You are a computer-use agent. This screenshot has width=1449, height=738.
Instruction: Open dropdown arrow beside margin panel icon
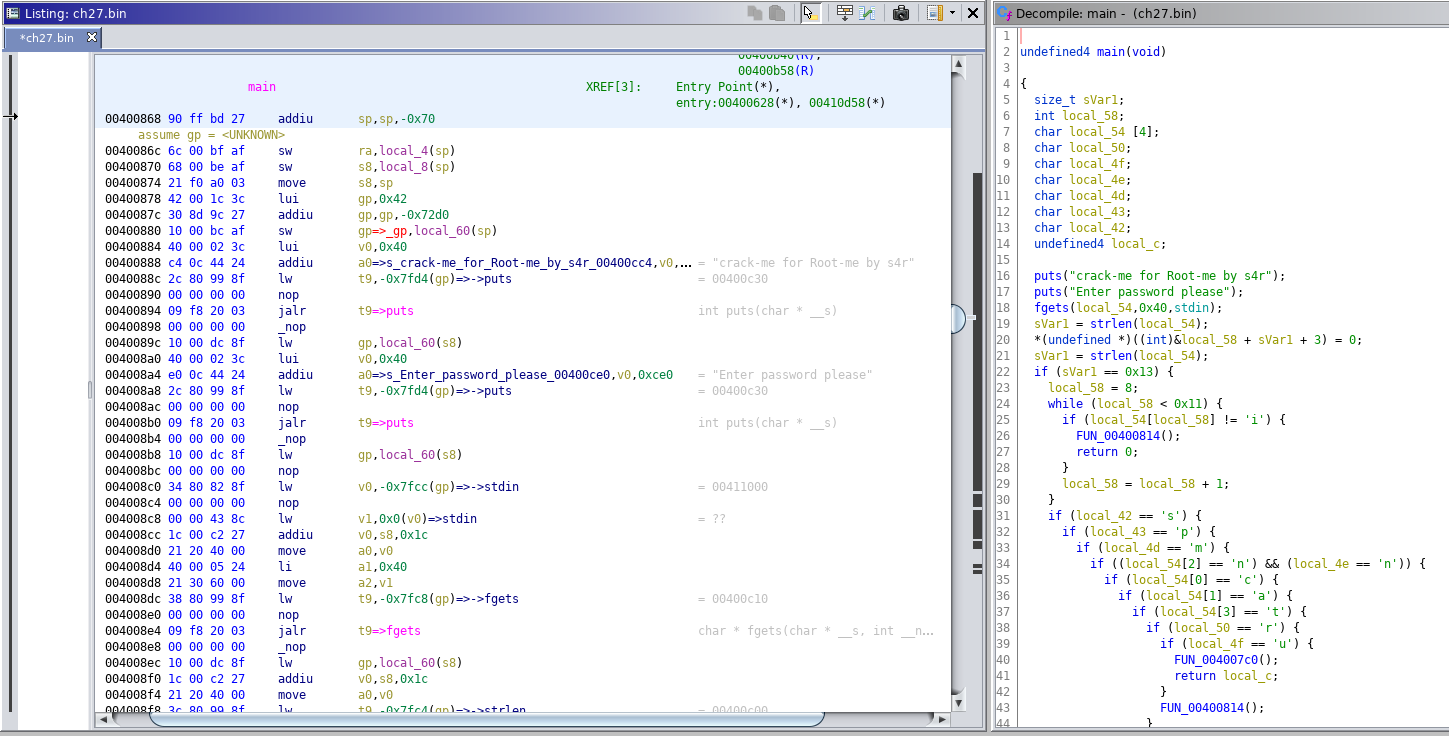point(952,13)
